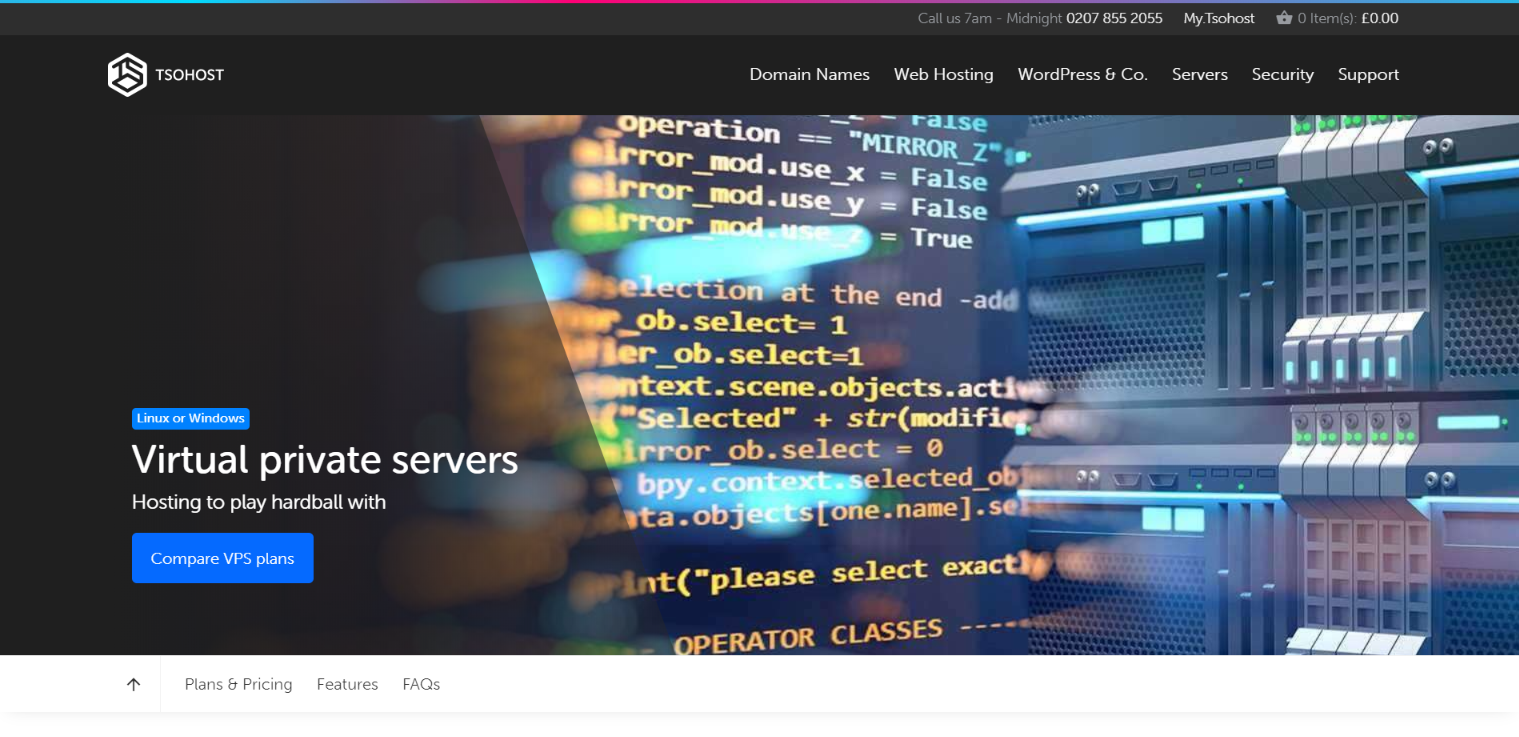The image size is (1519, 737).
Task: Click the Tsohost hexagon logo icon
Action: (127, 75)
